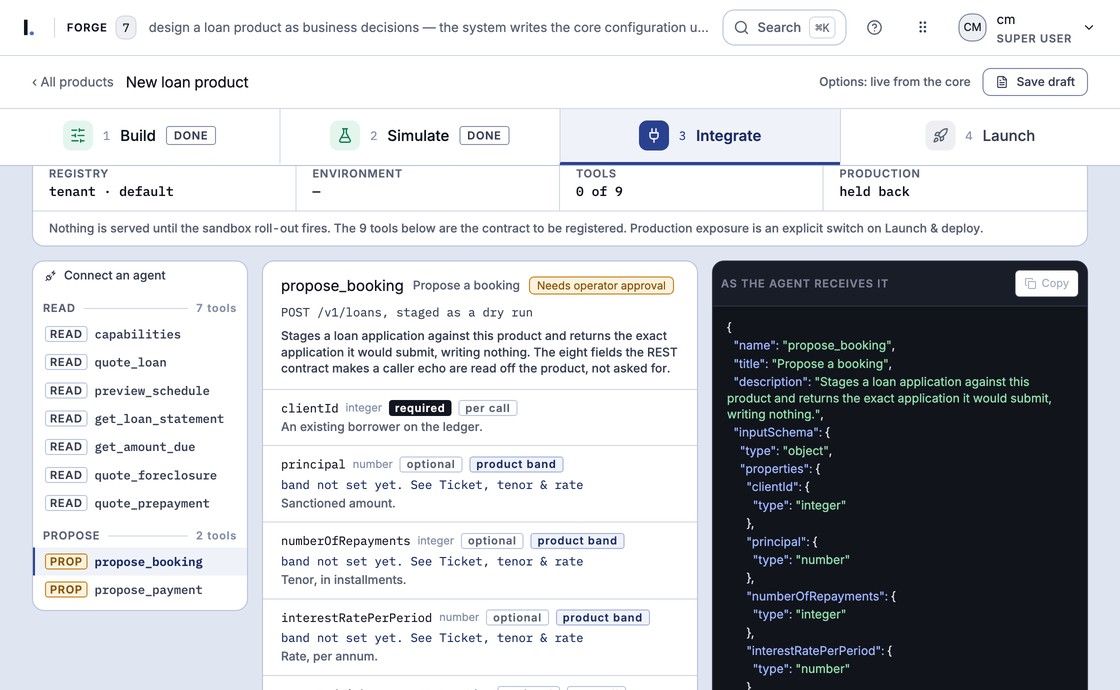1120x690 pixels.
Task: Click the per call badge on clientId
Action: pos(487,408)
